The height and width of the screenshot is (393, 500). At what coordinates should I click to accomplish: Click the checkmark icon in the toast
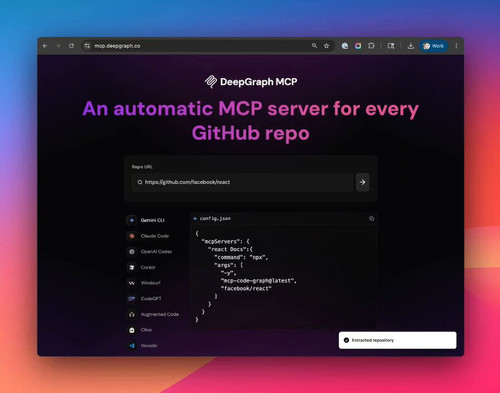coord(346,340)
